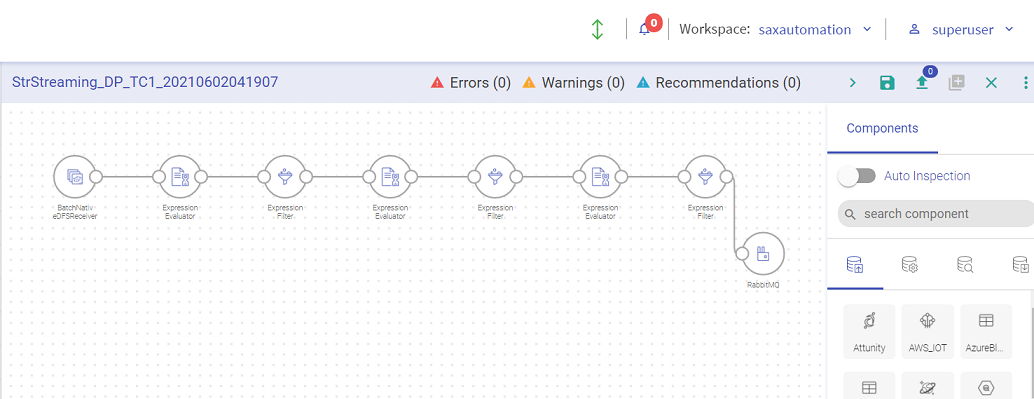Open the Components tab
The width and height of the screenshot is (1034, 399).
(882, 128)
